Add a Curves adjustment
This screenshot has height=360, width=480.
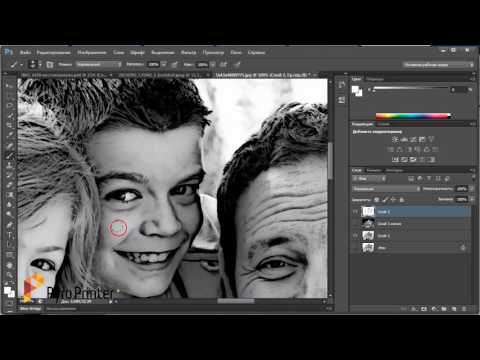point(413,139)
